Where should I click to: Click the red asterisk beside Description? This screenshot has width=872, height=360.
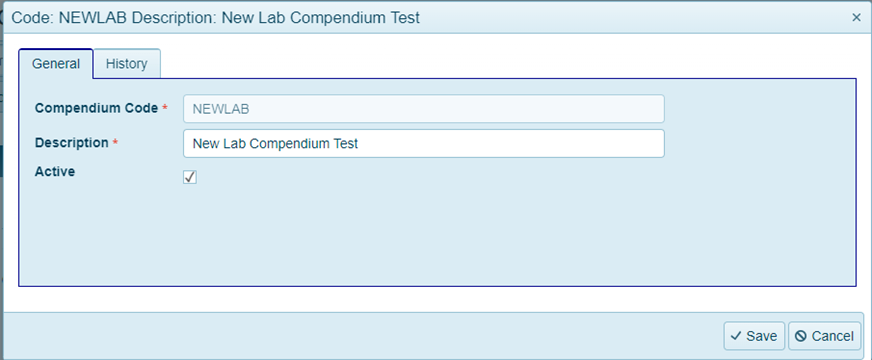pos(115,142)
